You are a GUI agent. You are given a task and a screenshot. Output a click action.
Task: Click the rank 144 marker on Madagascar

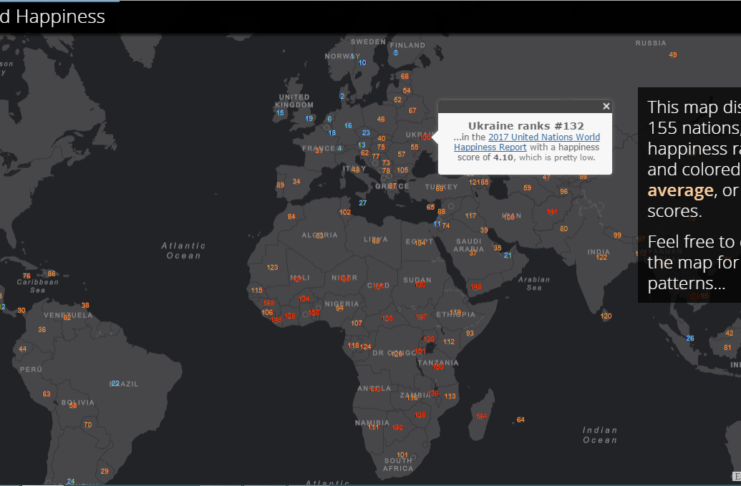click(x=482, y=415)
